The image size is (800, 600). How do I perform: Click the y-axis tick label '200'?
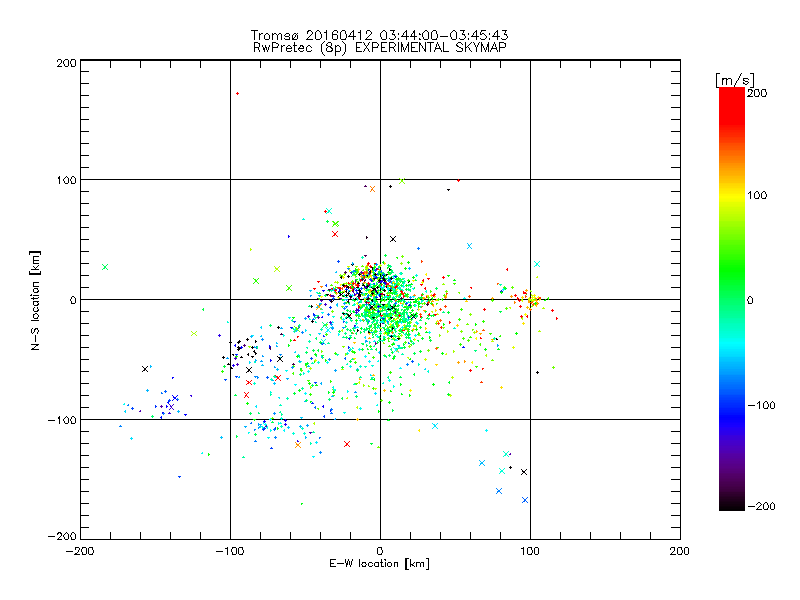(66, 63)
